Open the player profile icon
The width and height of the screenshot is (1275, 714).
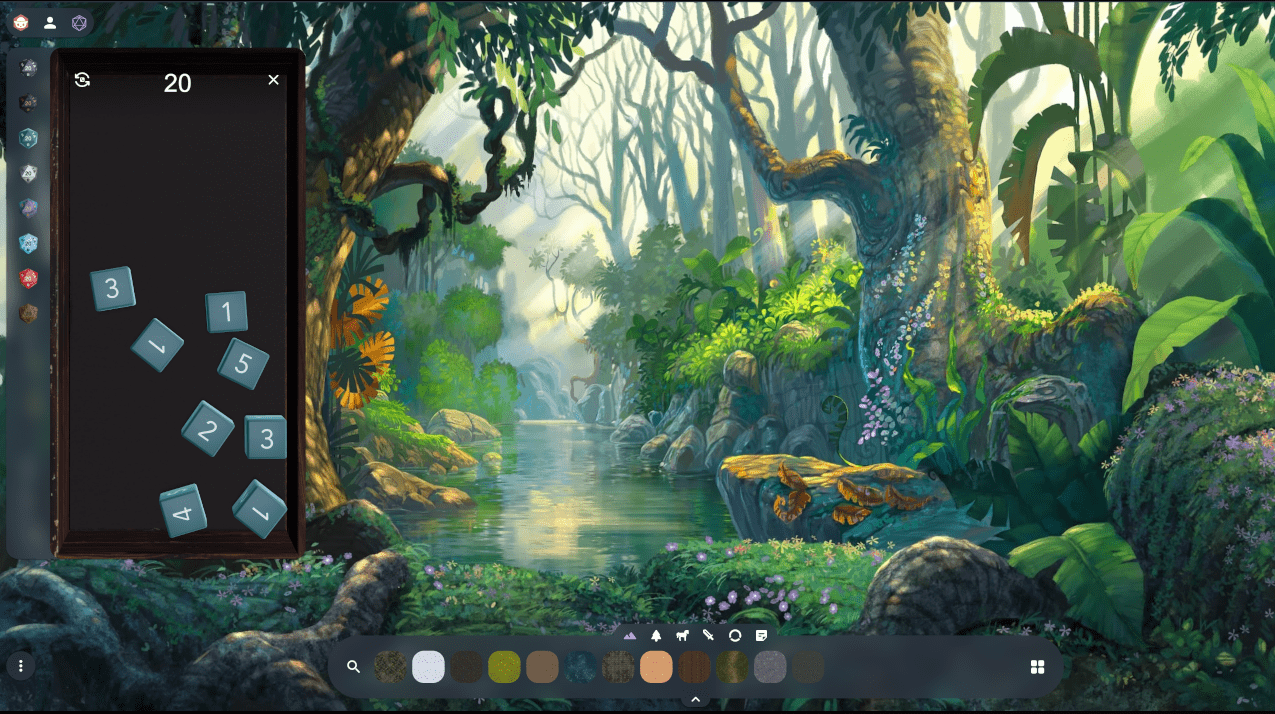[x=50, y=23]
